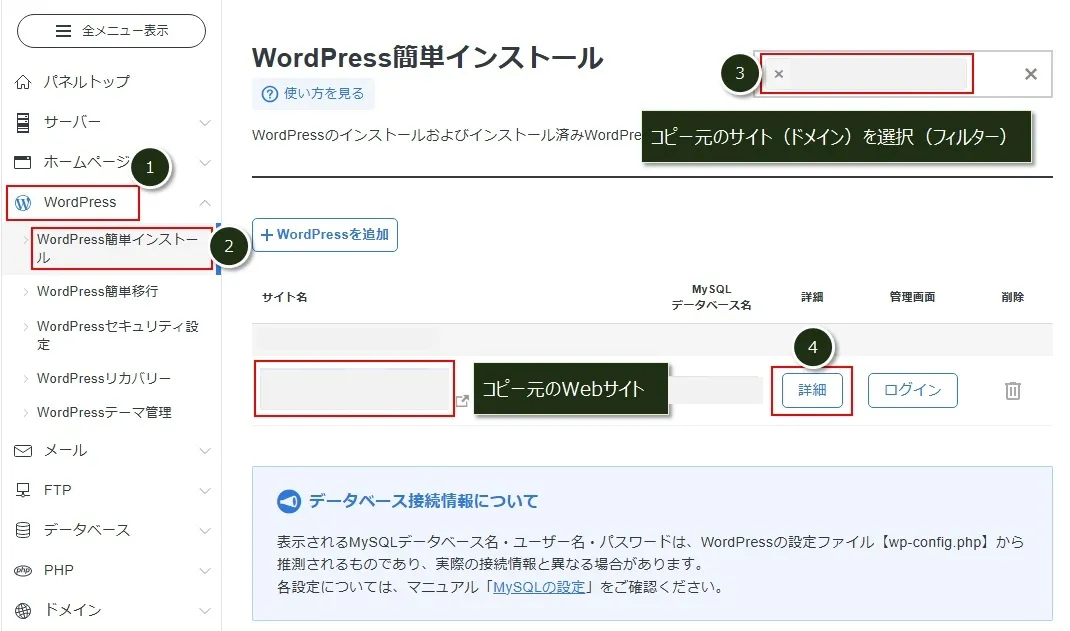
Task: Click the メール envelope icon
Action: [x=23, y=451]
